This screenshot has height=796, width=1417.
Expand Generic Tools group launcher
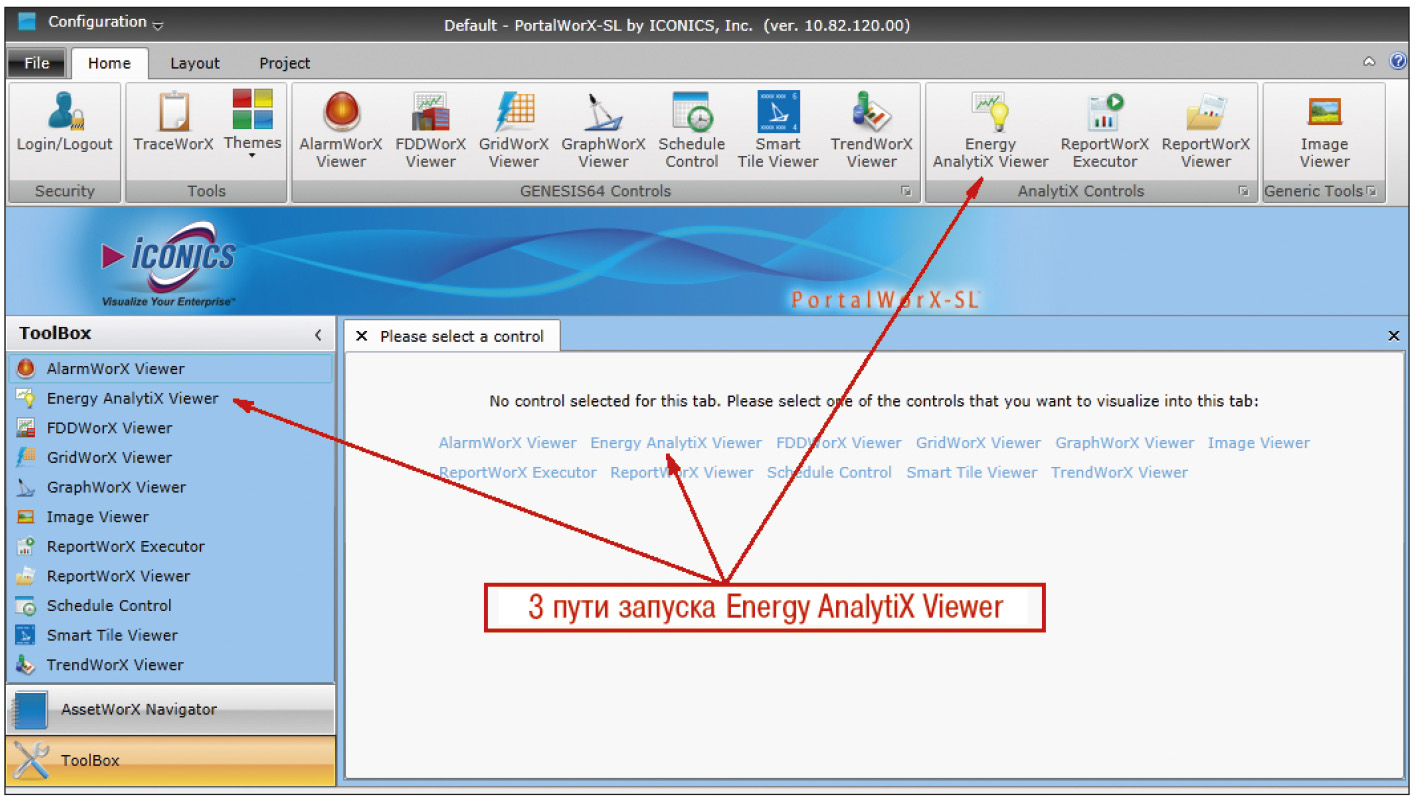(1371, 191)
